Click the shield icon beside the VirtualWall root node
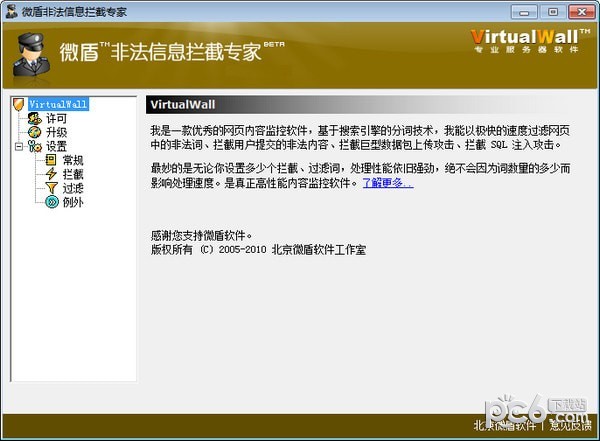The image size is (600, 441). 18,104
